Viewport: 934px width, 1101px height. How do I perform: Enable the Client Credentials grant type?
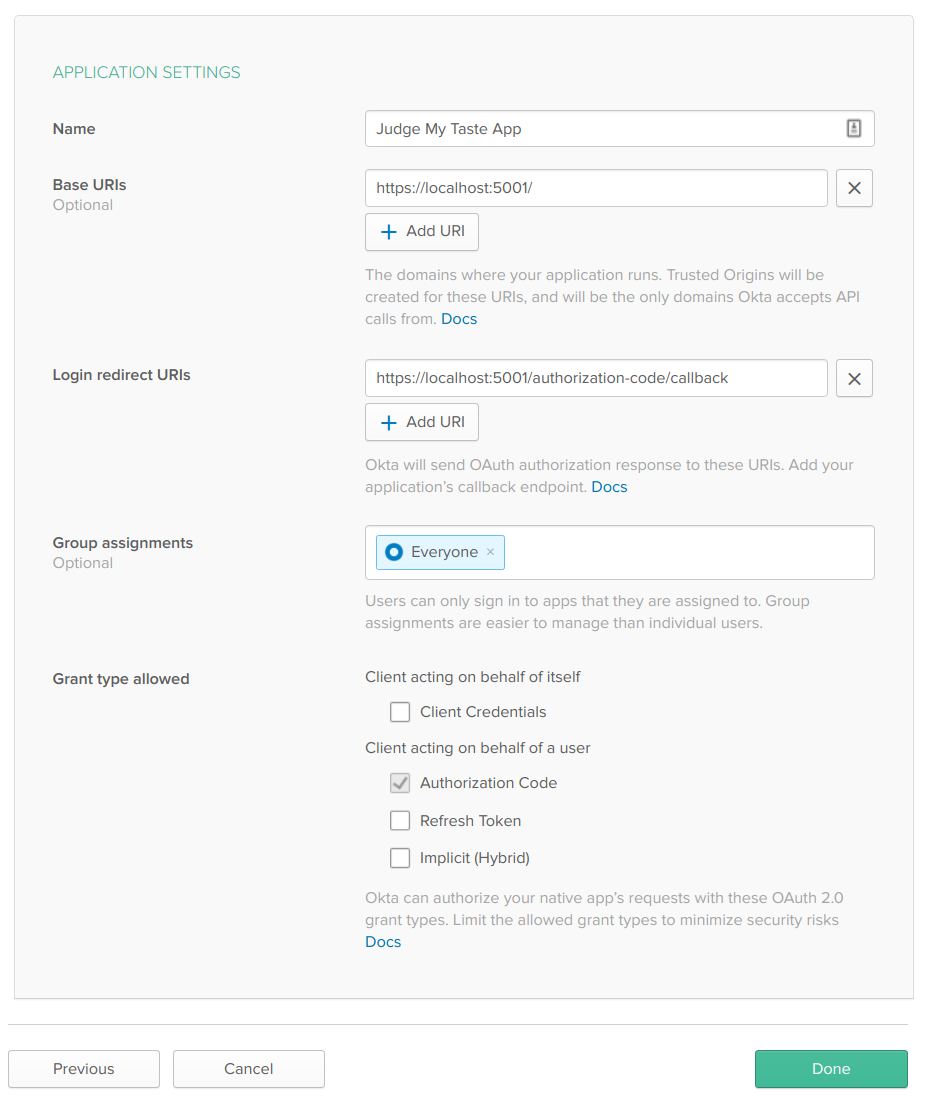[x=400, y=712]
